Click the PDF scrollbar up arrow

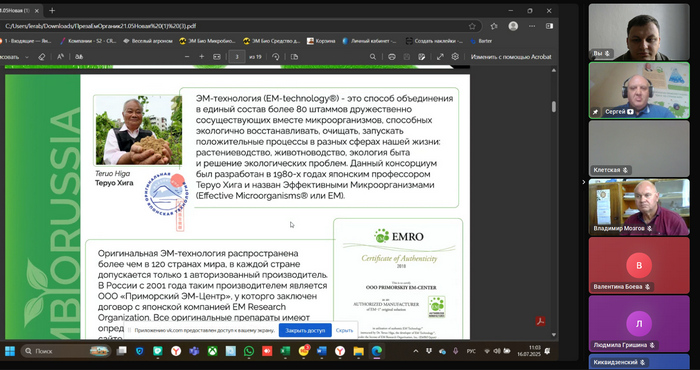554,70
